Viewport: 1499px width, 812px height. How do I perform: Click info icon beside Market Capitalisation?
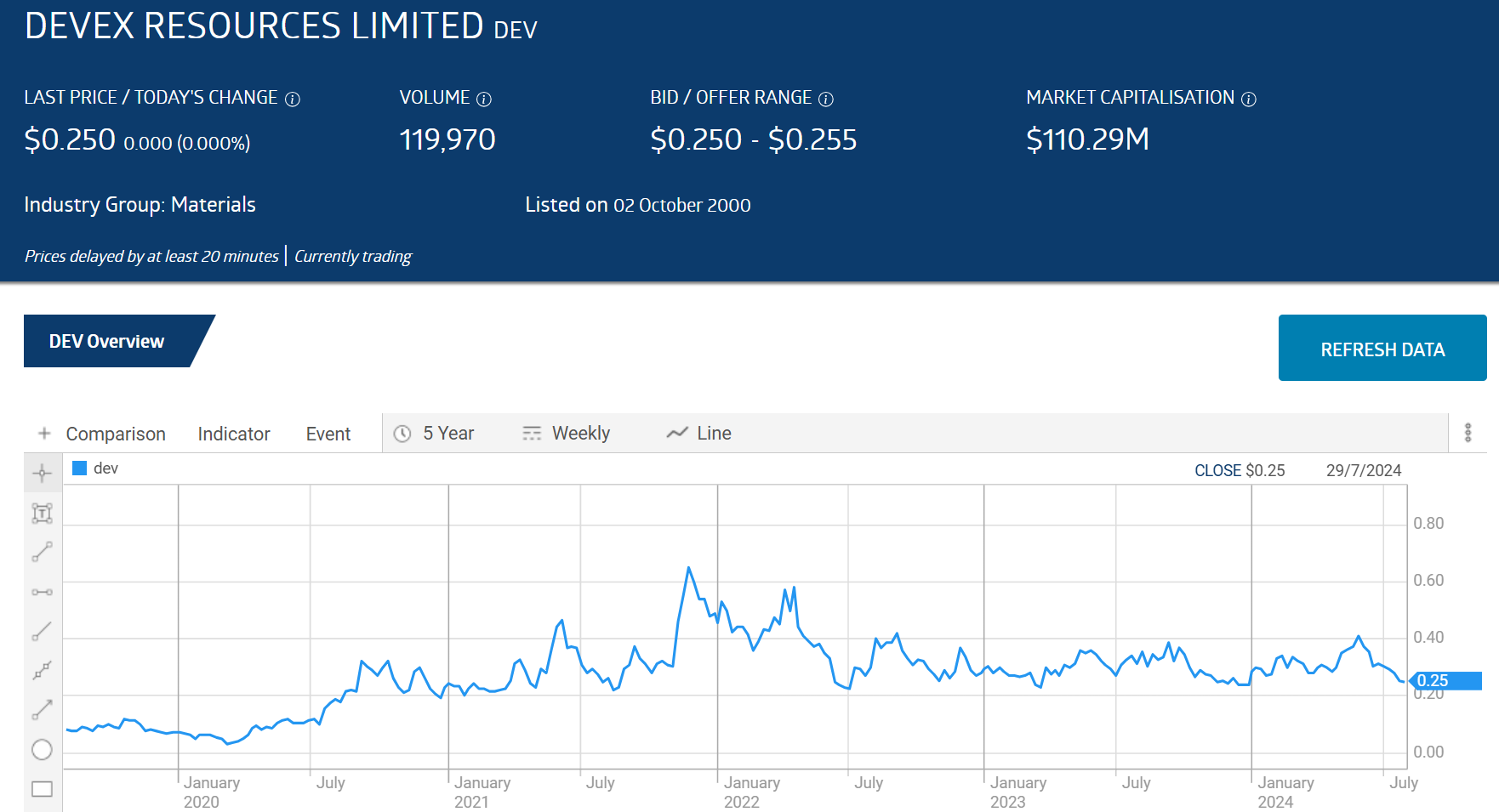1249,99
